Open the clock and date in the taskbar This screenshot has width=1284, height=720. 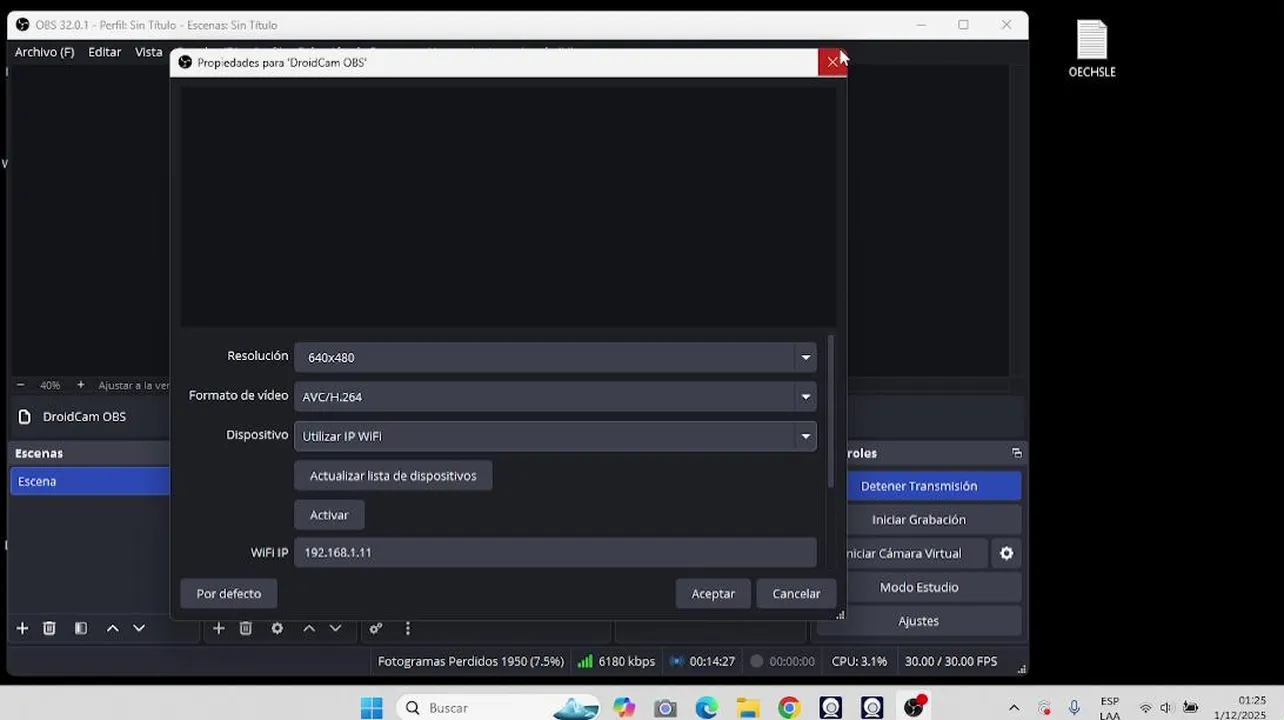coord(1238,708)
